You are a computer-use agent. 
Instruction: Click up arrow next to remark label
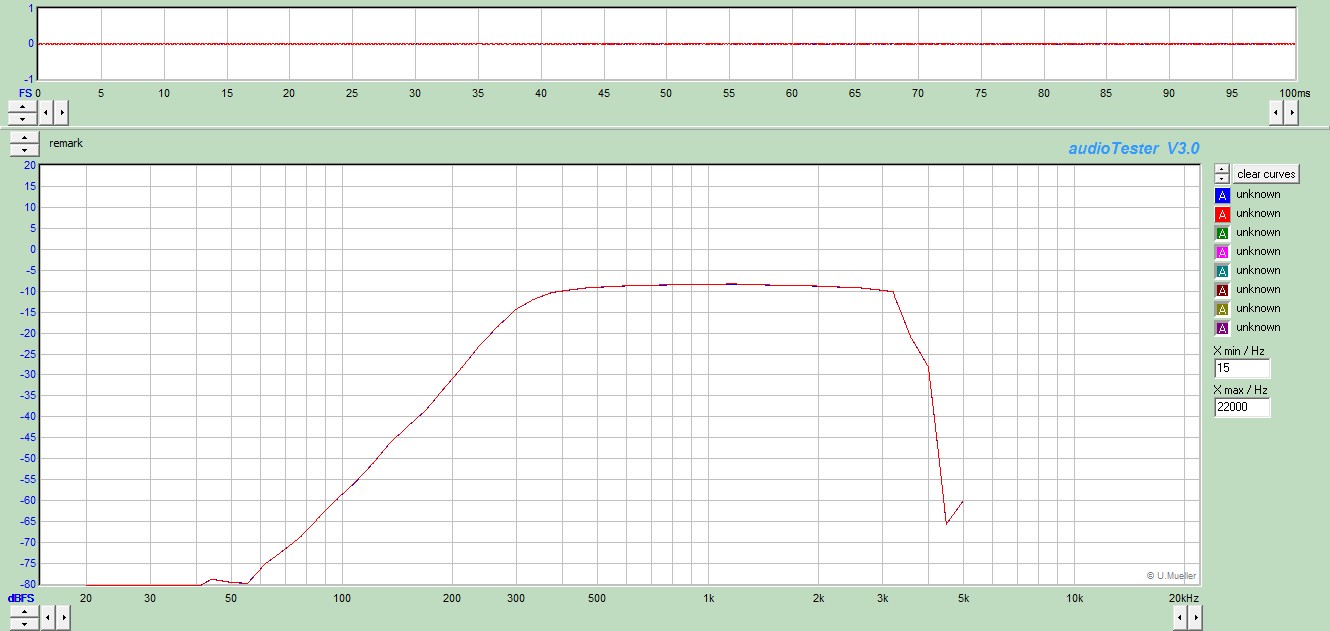24,138
